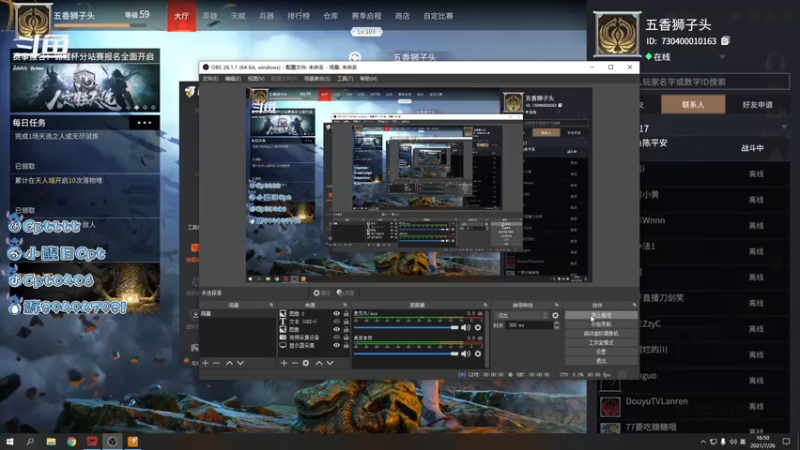Open the 每日任务 more options button
Image resolution: width=800 pixels, height=450 pixels.
(x=144, y=122)
